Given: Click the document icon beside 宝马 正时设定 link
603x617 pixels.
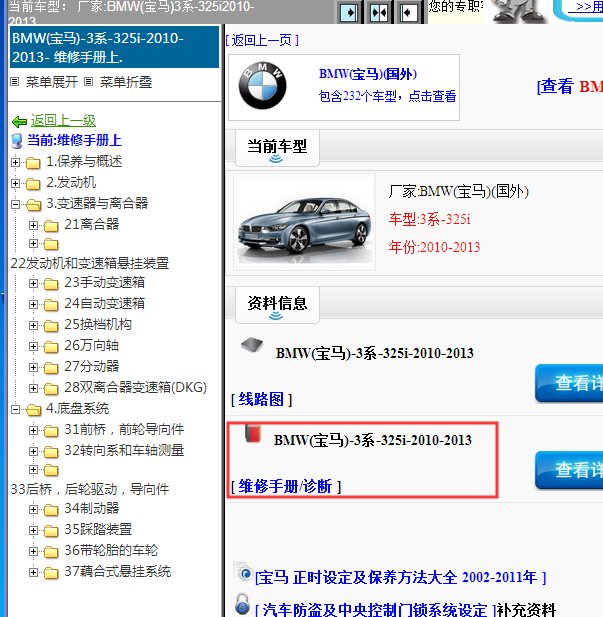Looking at the screenshot, I should (x=243, y=571).
